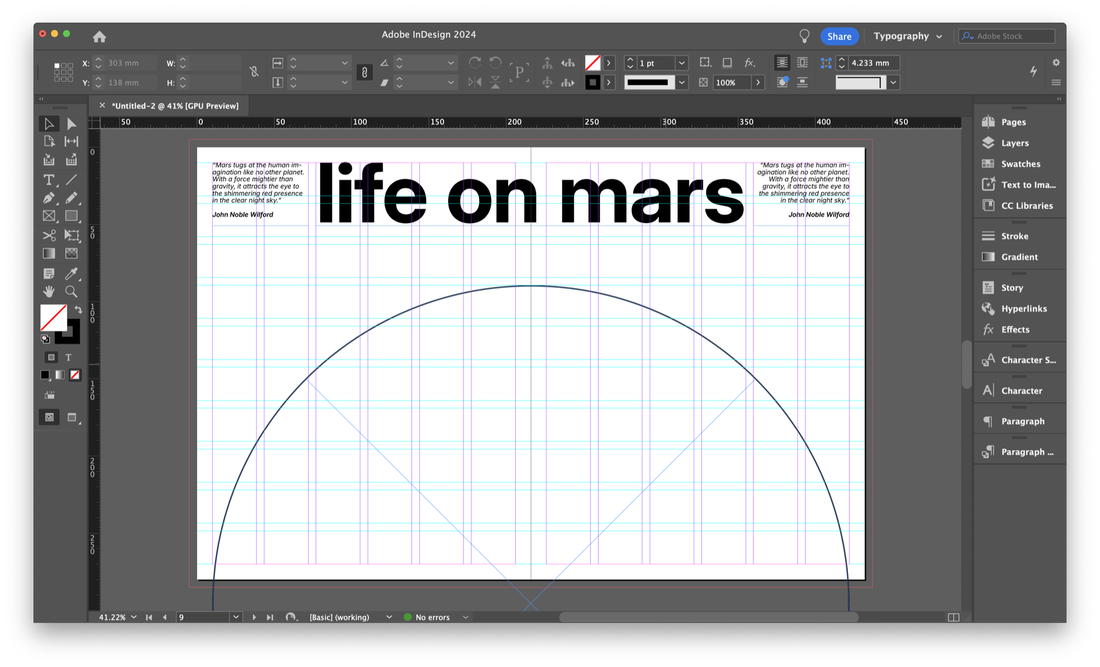
Task: Pick the Eyedropper tool
Action: pos(72,274)
